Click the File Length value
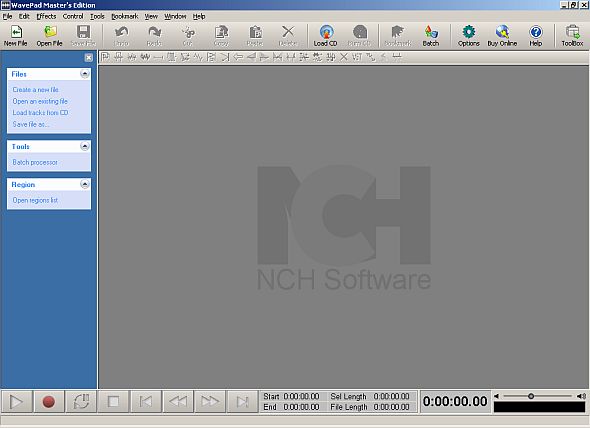The width and height of the screenshot is (590, 428). 391,407
